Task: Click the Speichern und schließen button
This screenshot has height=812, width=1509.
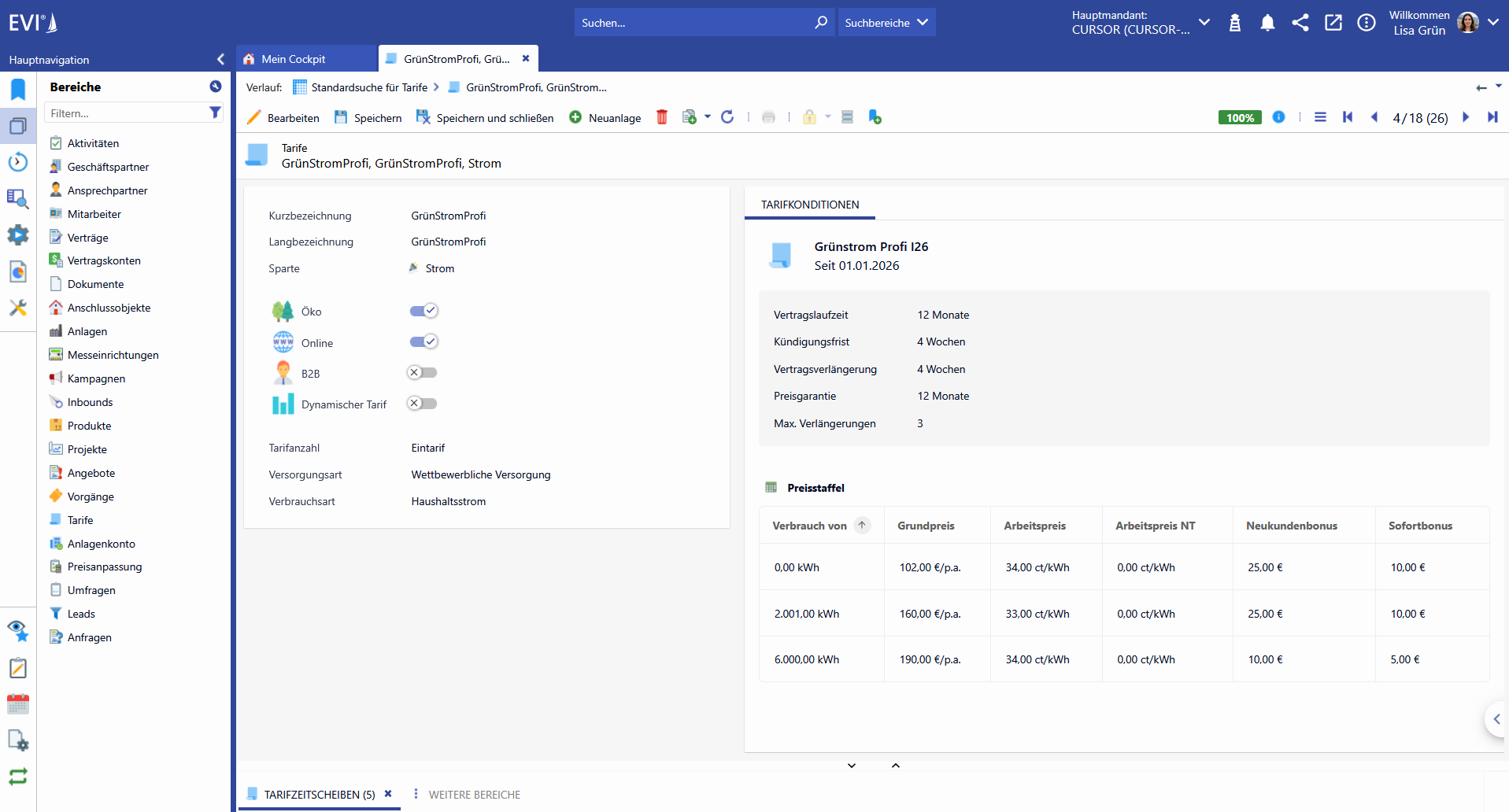Action: [485, 117]
